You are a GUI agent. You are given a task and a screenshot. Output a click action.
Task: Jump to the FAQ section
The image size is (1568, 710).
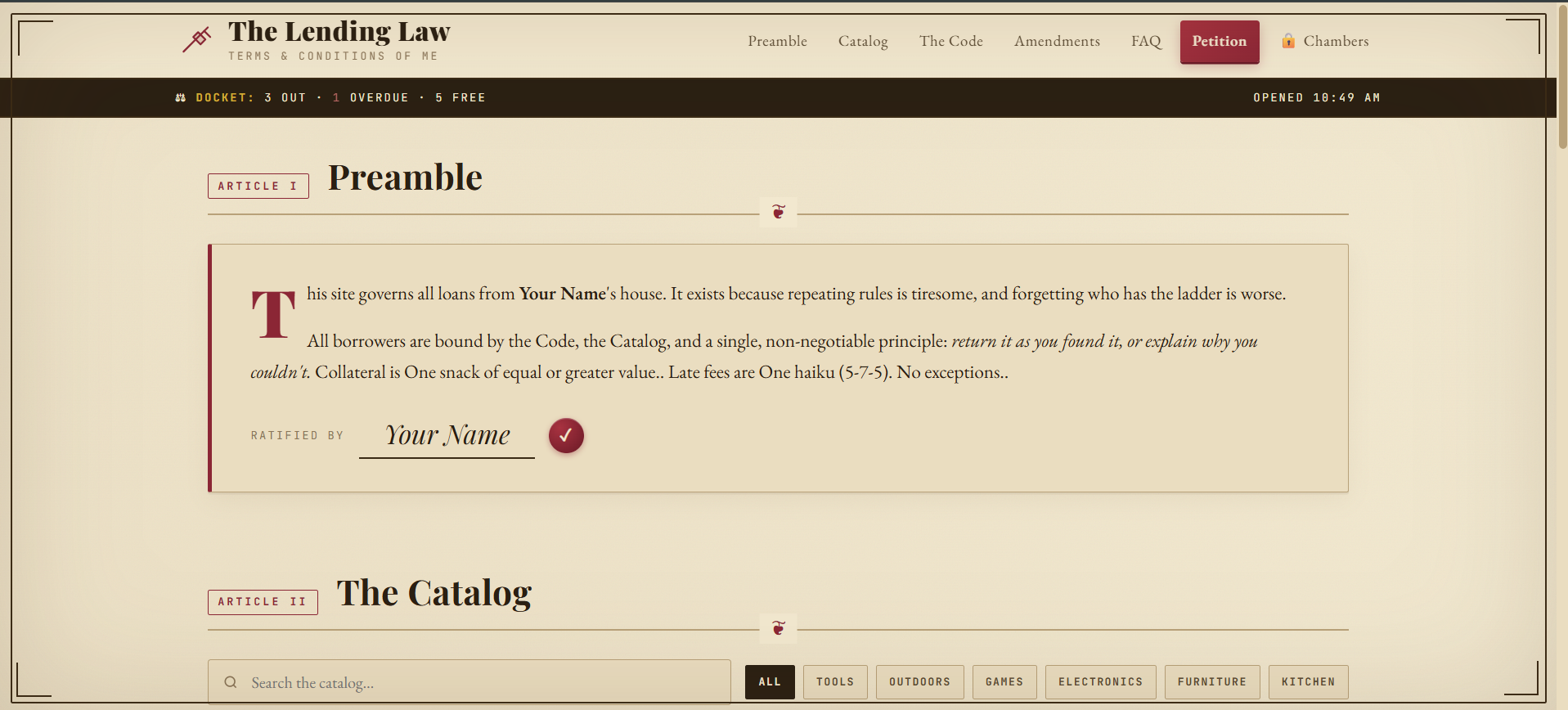click(1146, 41)
